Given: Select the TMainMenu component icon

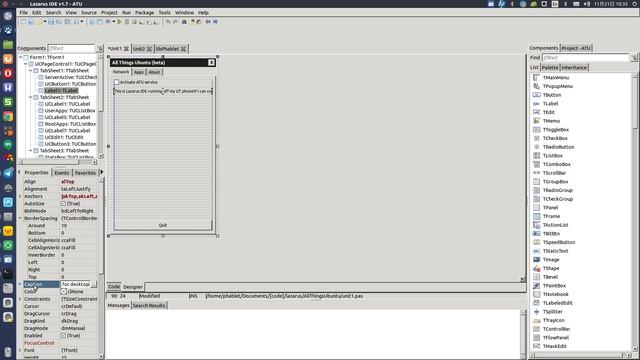Looking at the screenshot, I should coord(536,78).
